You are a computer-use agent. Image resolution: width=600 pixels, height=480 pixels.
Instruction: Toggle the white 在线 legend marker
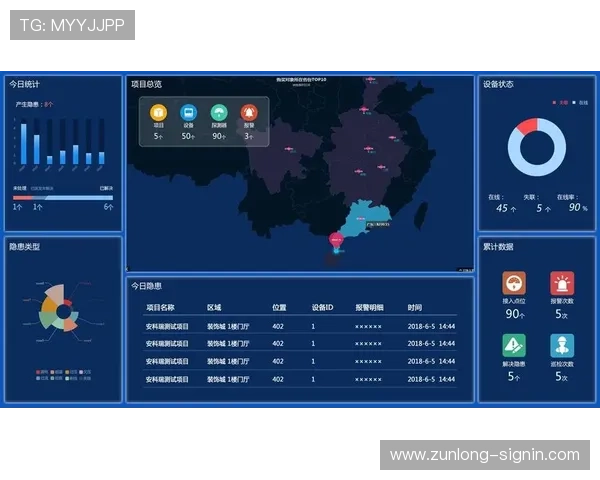(x=574, y=102)
